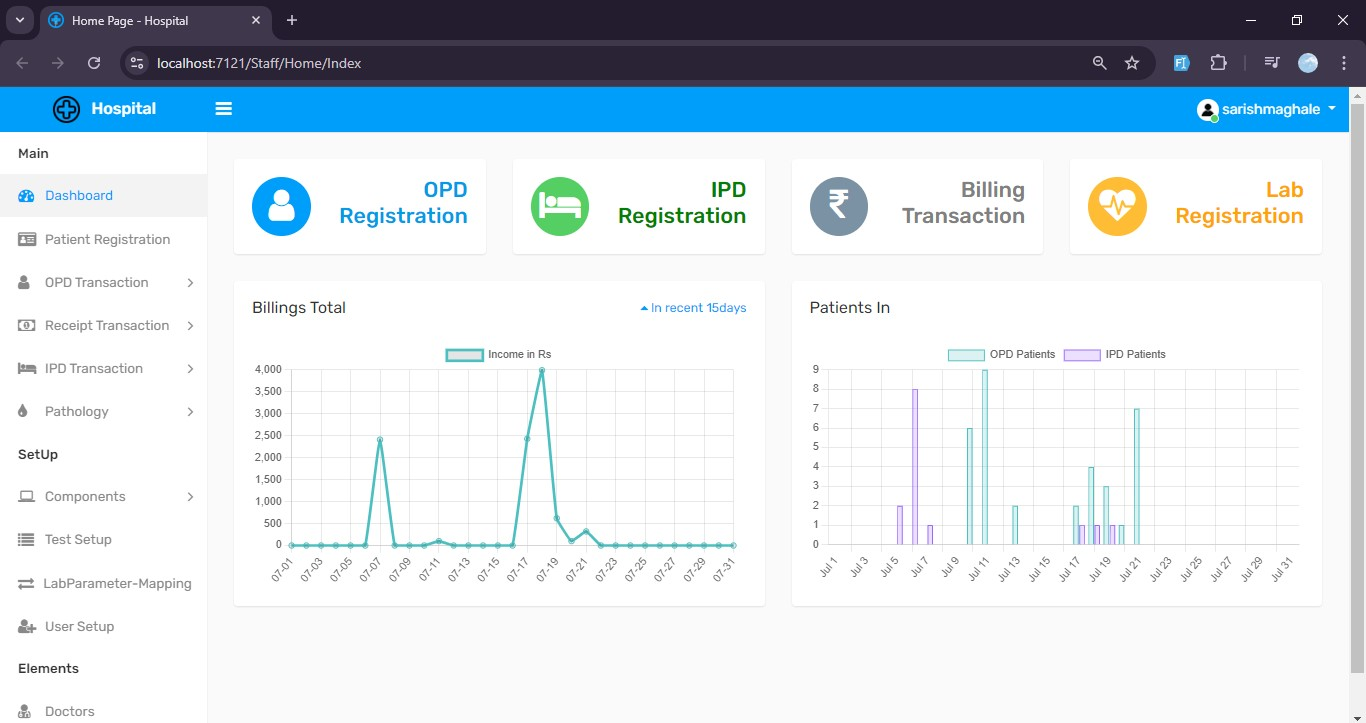Toggle sidebar with the hamburger menu icon
The image size is (1366, 723).
224,109
